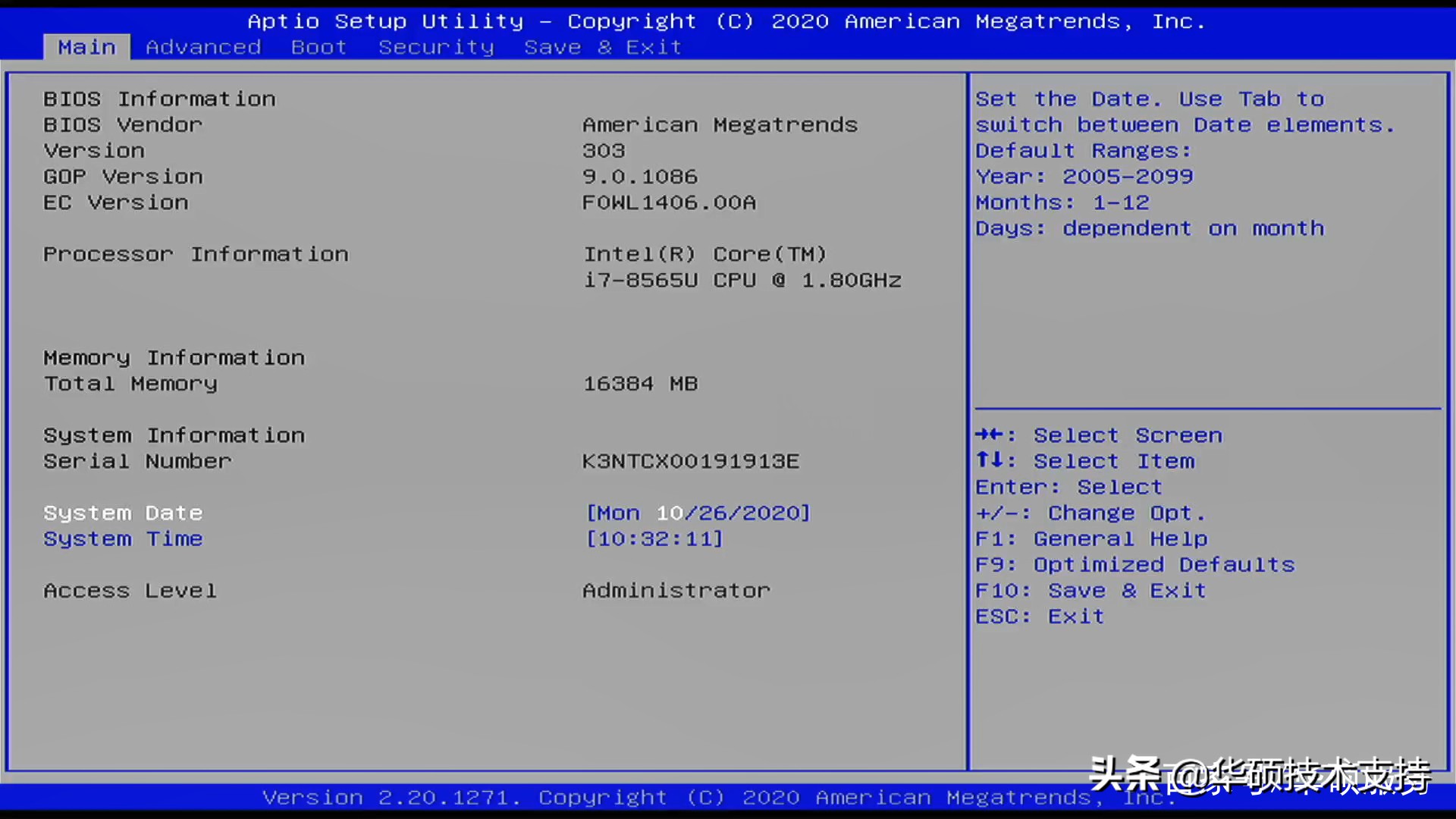Open Security settings menu
This screenshot has width=1456, height=819.
[437, 47]
